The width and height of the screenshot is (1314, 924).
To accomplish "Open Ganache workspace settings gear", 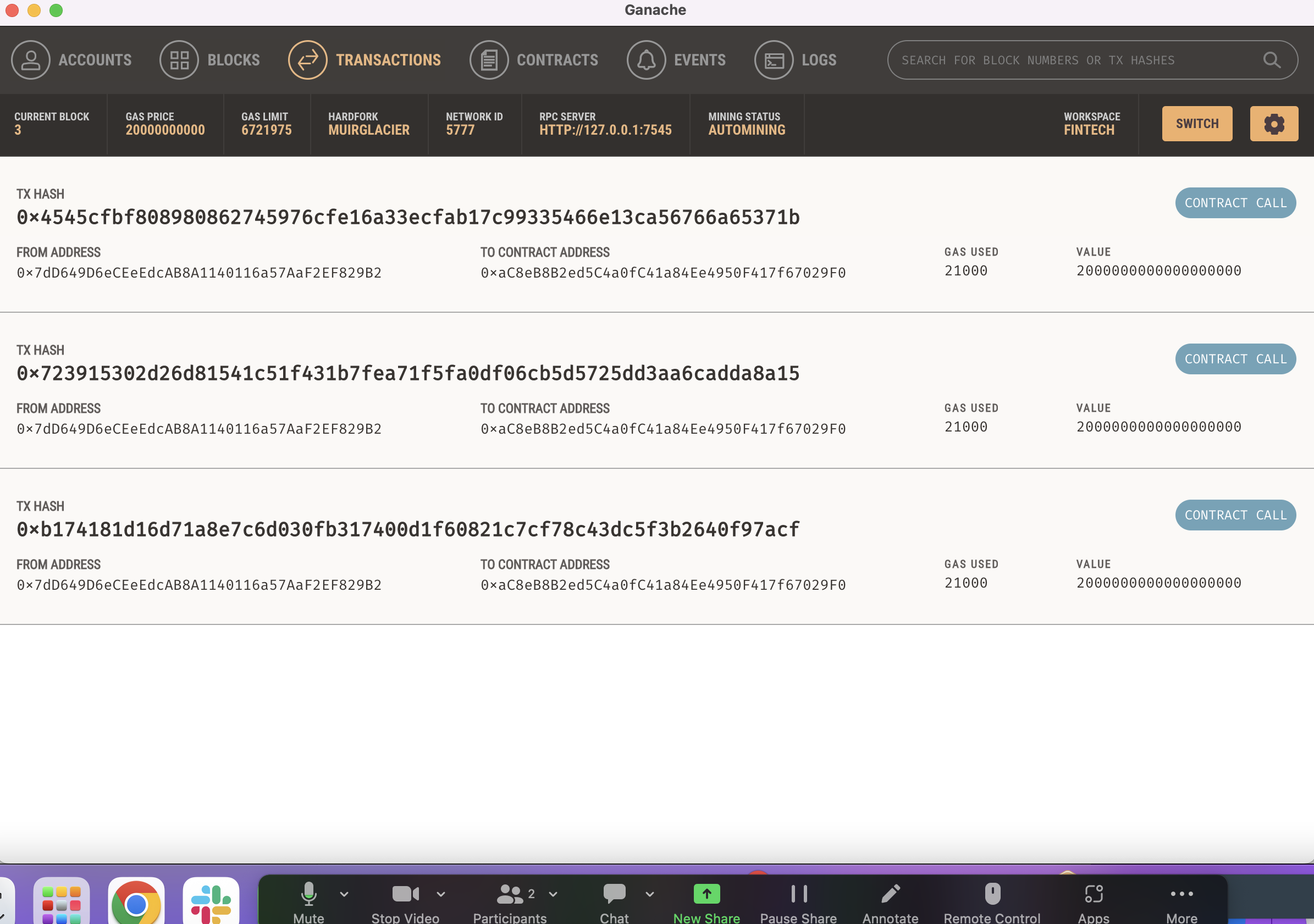I will pyautogui.click(x=1273, y=123).
